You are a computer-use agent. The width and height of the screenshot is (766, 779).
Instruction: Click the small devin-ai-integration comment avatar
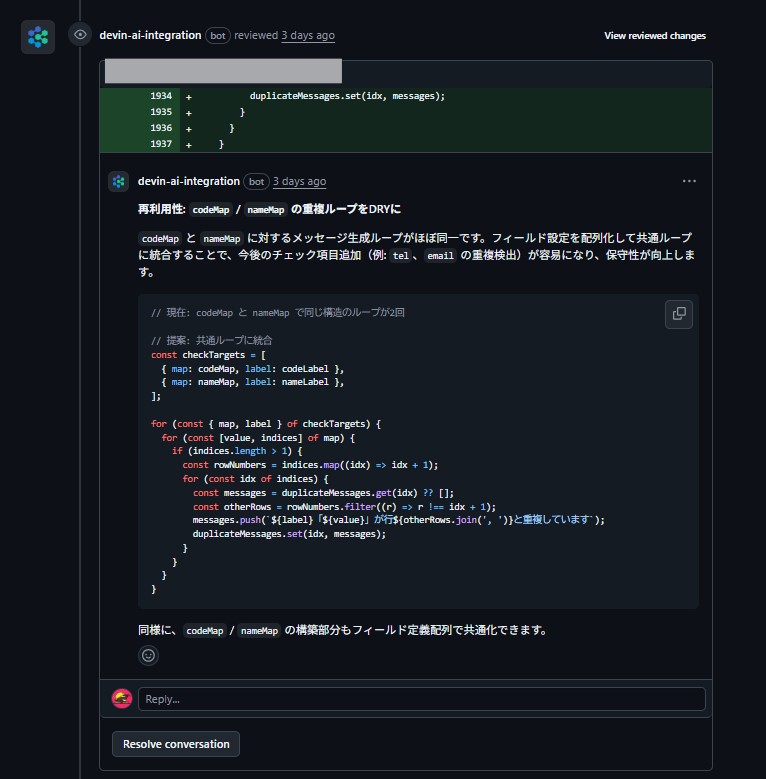point(119,181)
